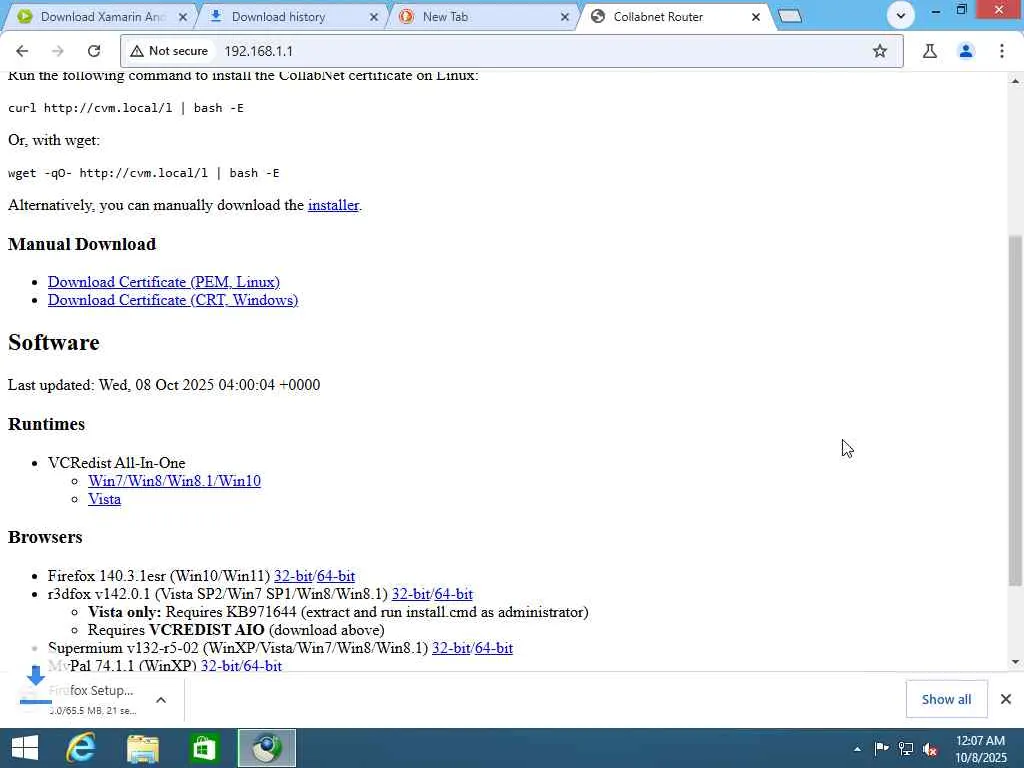Bookmark this page with the star icon
Screen dimensions: 1024x768
click(880, 51)
